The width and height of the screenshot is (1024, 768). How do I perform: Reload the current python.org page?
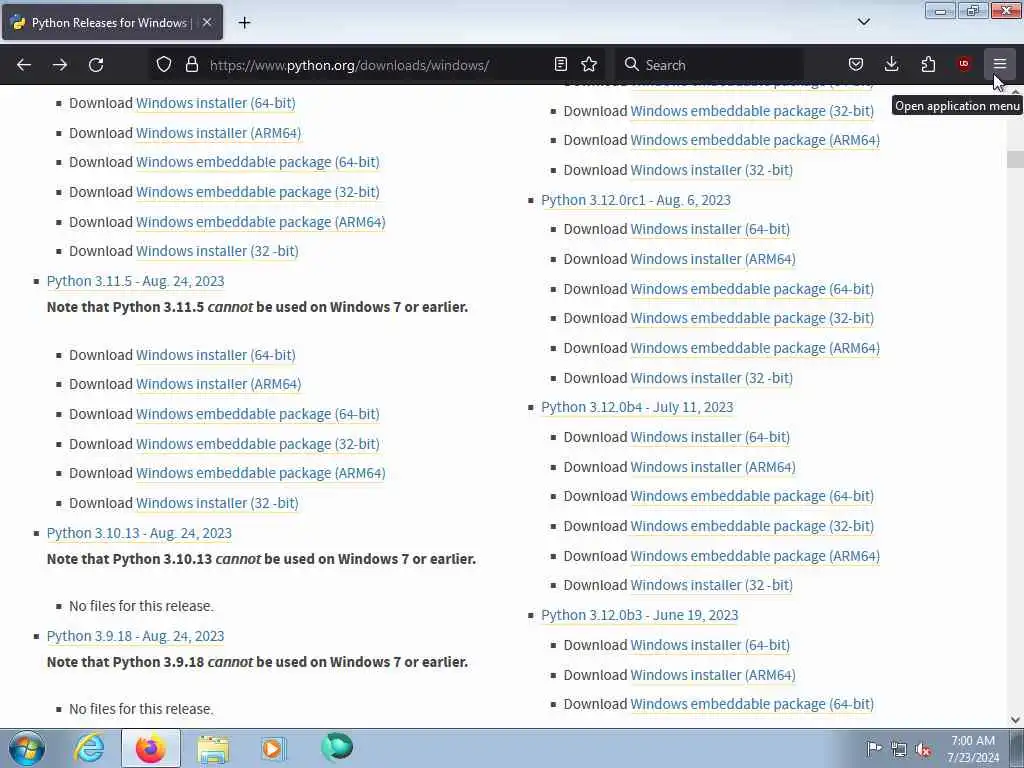[x=96, y=65]
